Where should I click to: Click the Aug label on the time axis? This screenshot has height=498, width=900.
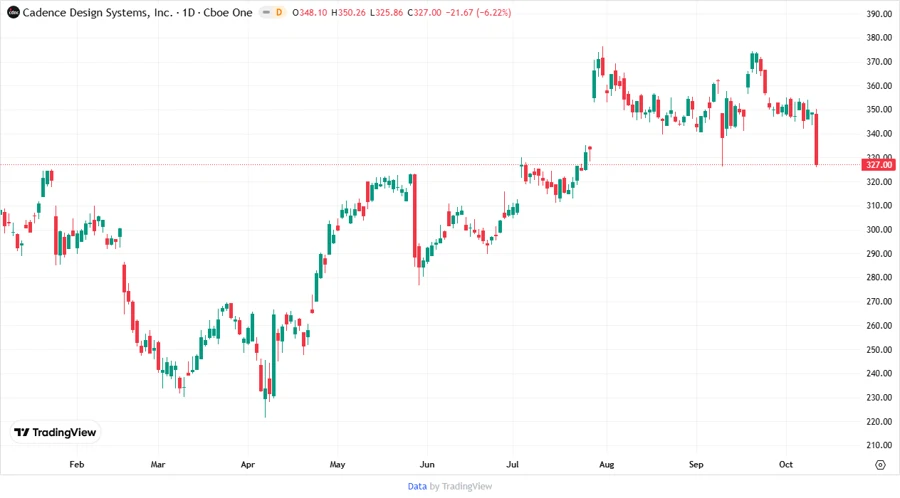pos(605,465)
